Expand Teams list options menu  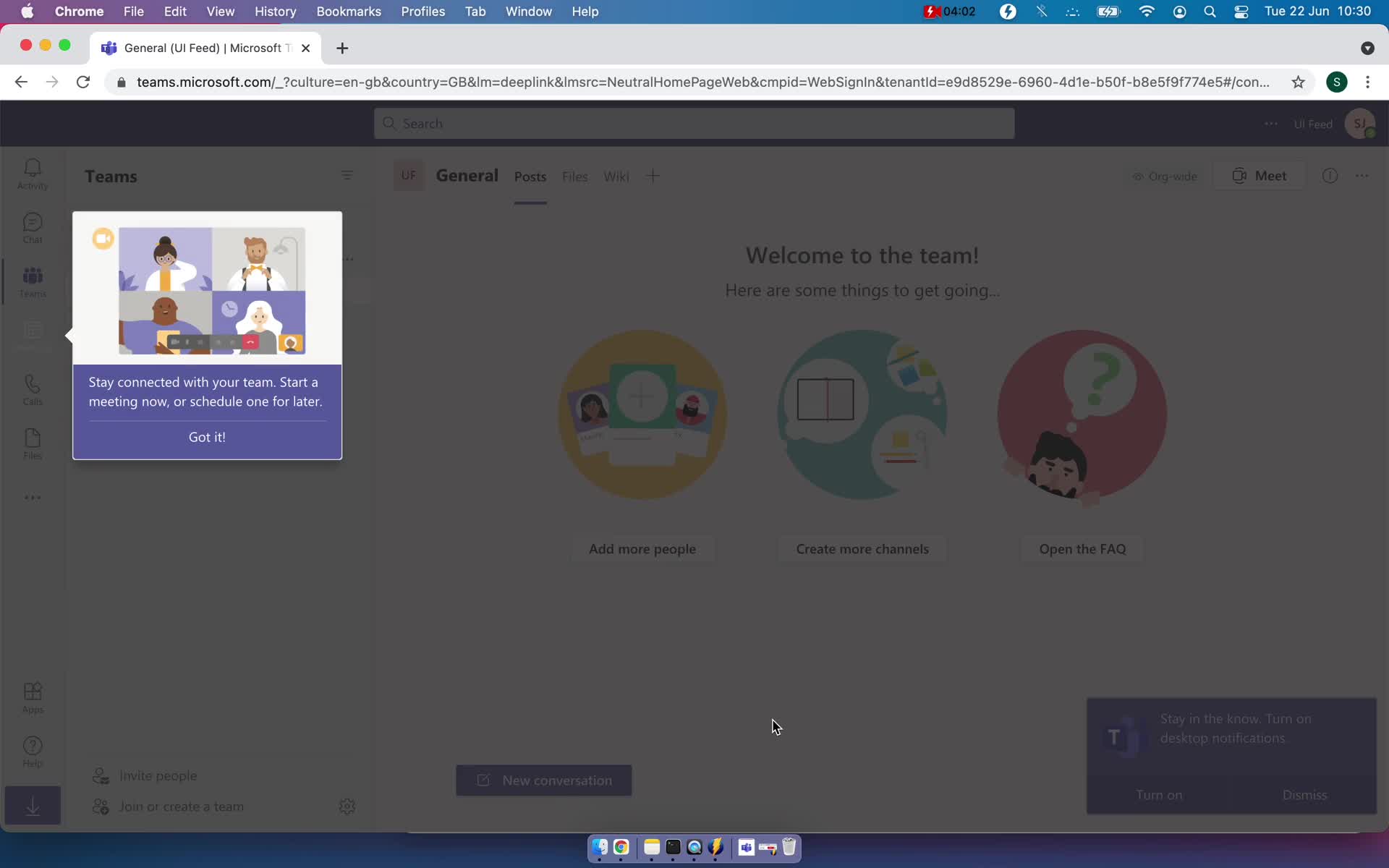pyautogui.click(x=347, y=176)
